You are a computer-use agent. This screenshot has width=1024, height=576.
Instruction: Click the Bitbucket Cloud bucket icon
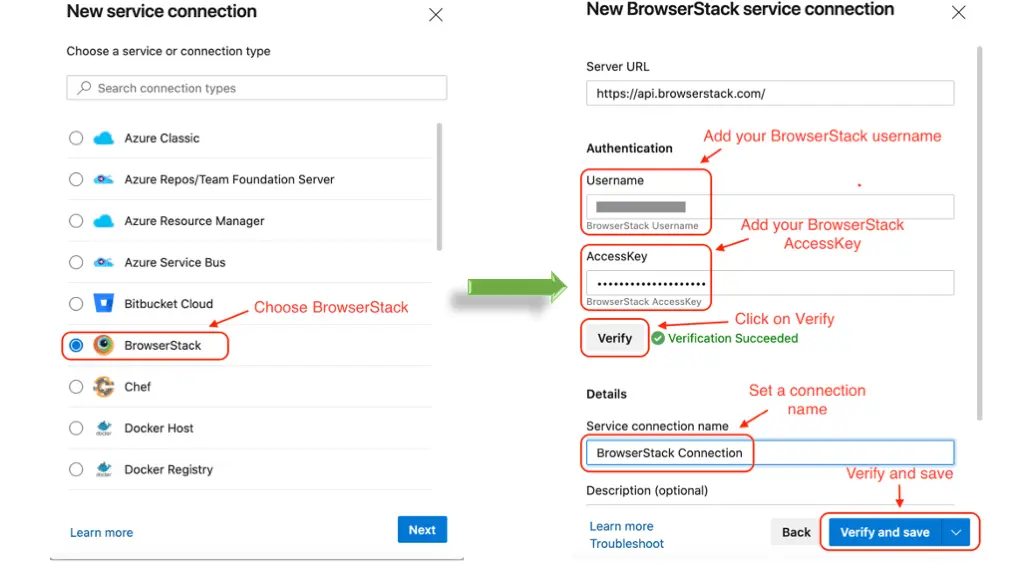click(x=104, y=304)
